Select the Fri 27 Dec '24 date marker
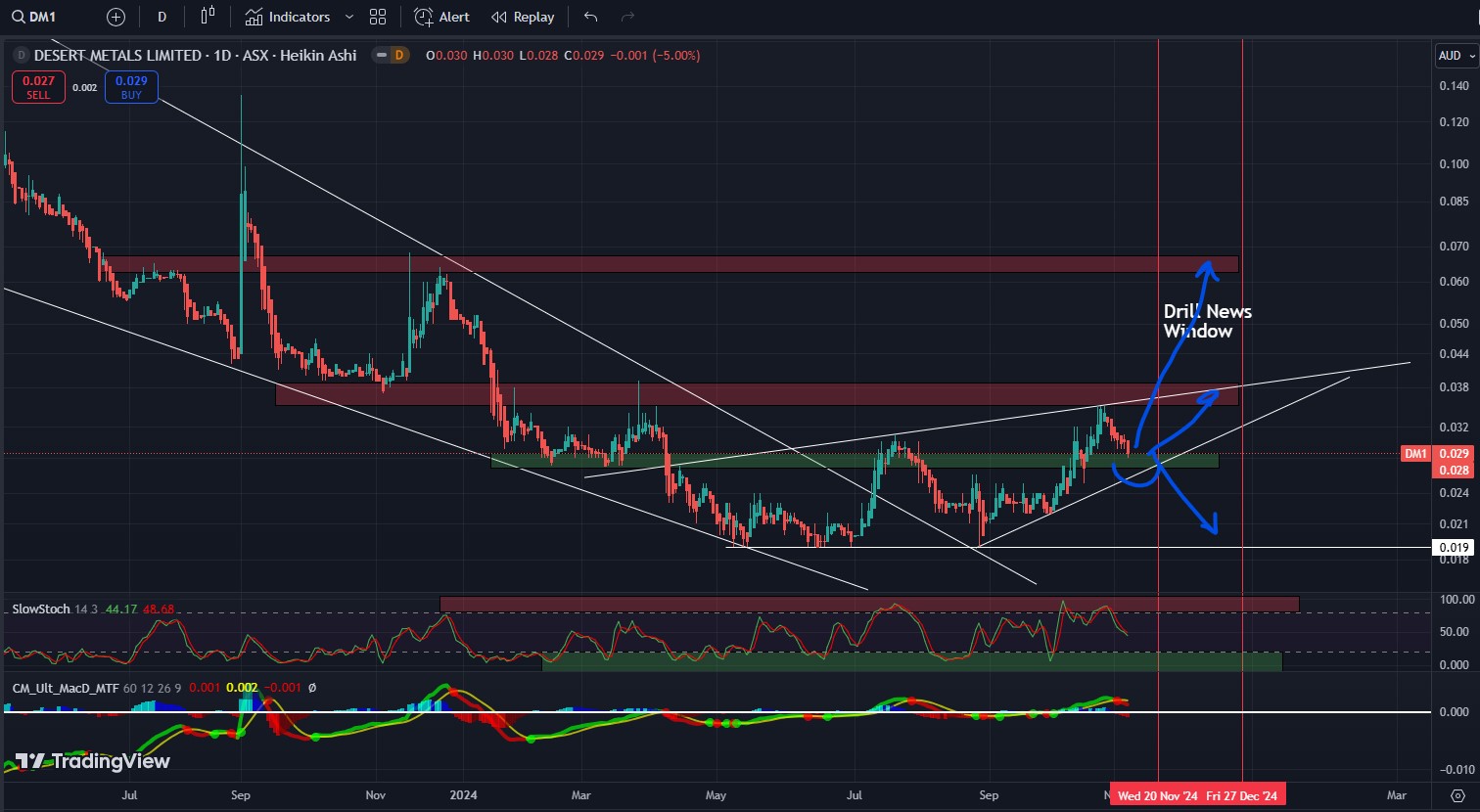Viewport: 1480px width, 812px height. [1241, 795]
